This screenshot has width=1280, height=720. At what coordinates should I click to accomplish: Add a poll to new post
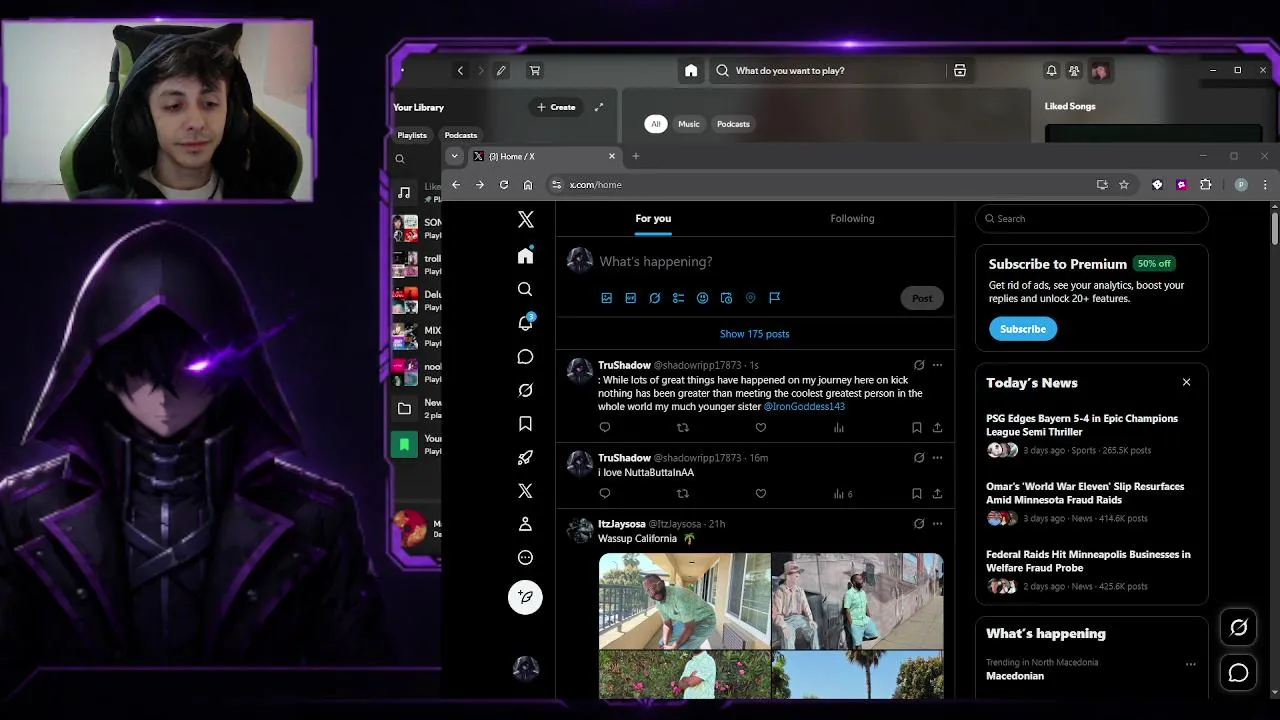pos(678,298)
